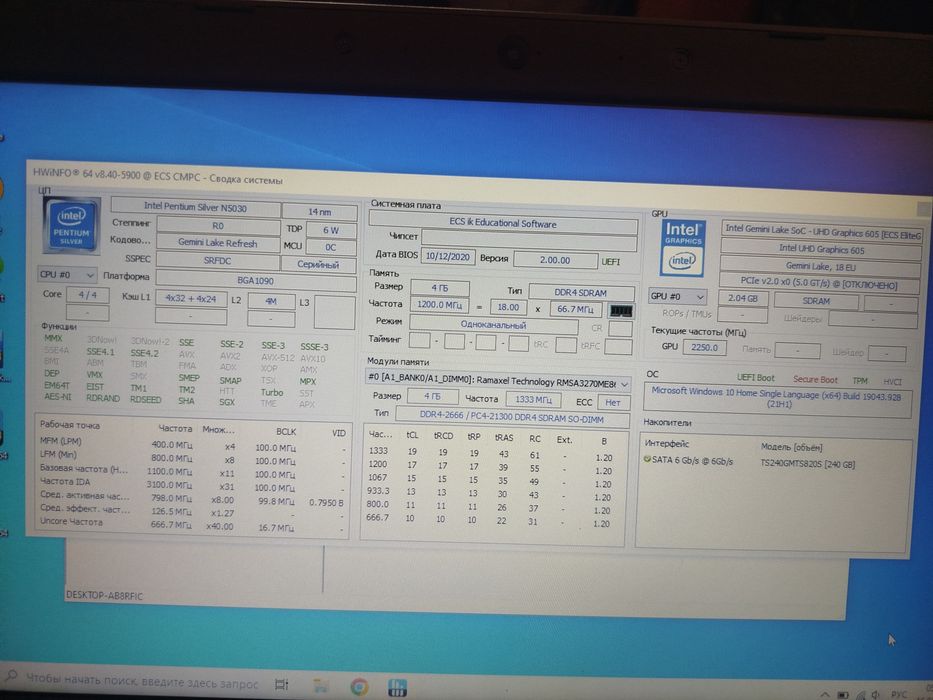Click the BIOS date 10/12/2020 field

tap(448, 257)
